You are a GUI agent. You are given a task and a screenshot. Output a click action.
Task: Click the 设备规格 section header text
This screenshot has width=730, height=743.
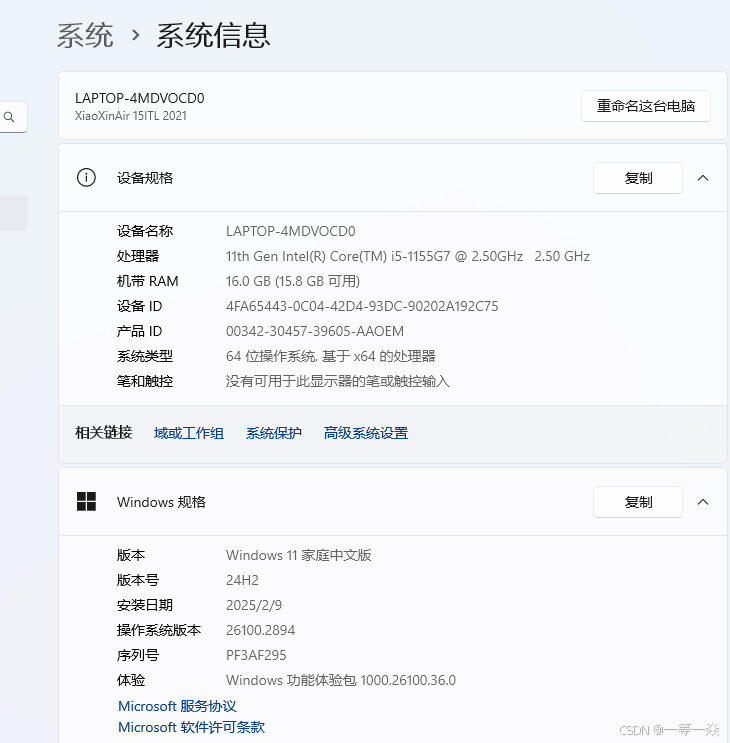[145, 178]
